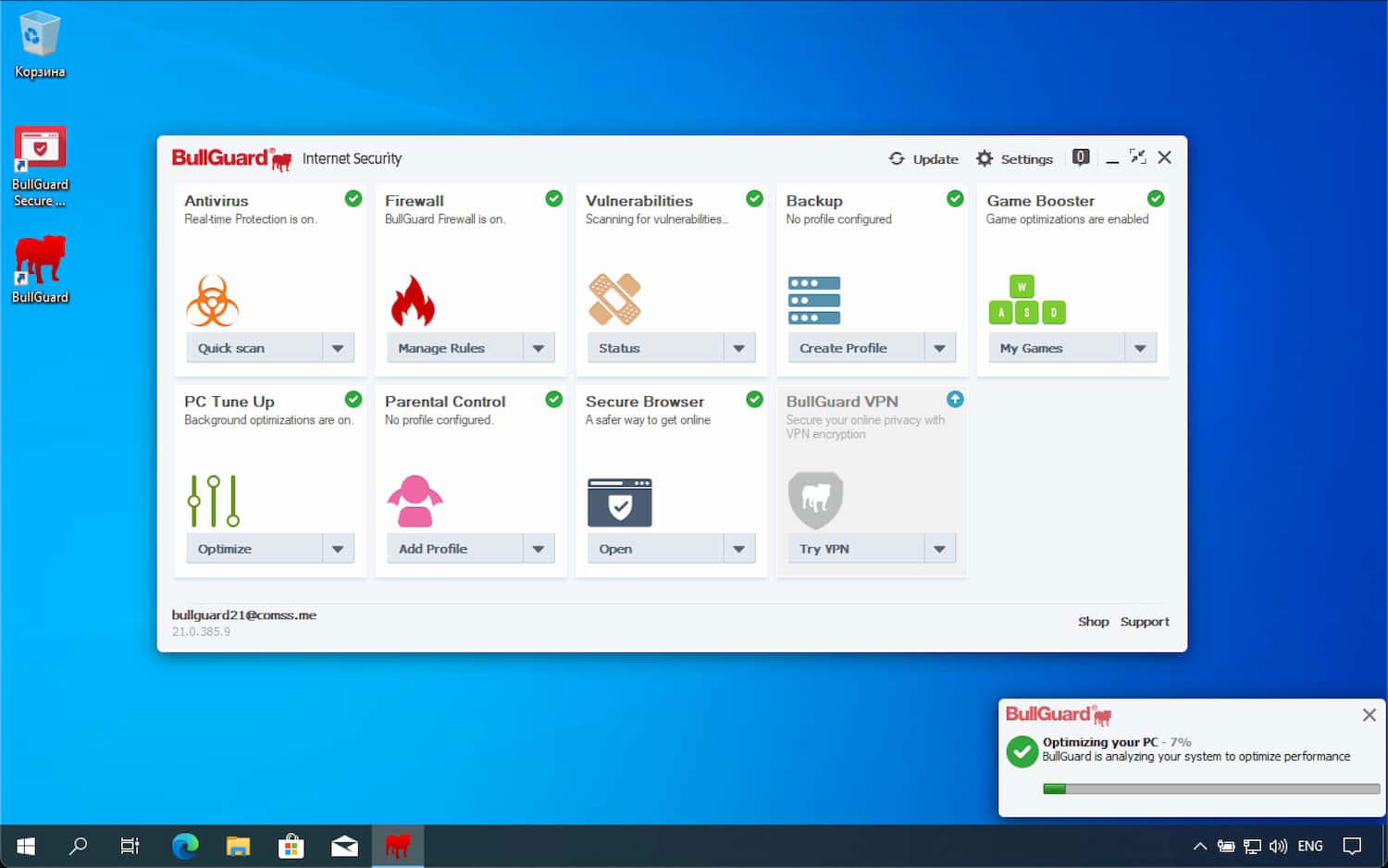Open the Settings menu
This screenshot has height=868, width=1388.
[1015, 158]
